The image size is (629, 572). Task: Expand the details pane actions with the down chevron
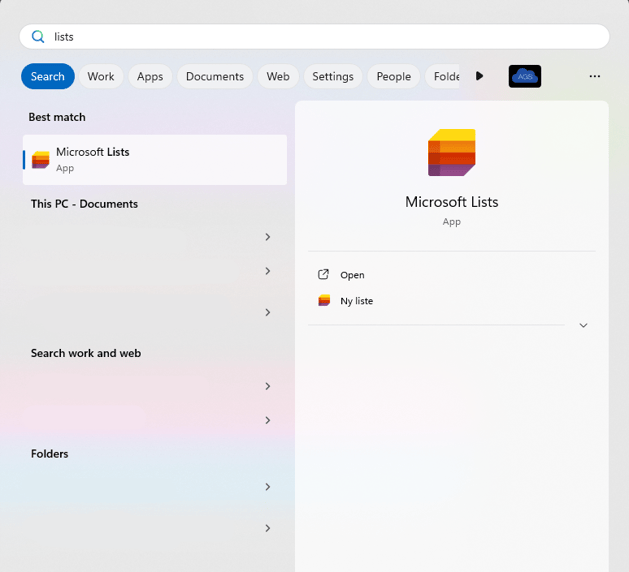[583, 325]
